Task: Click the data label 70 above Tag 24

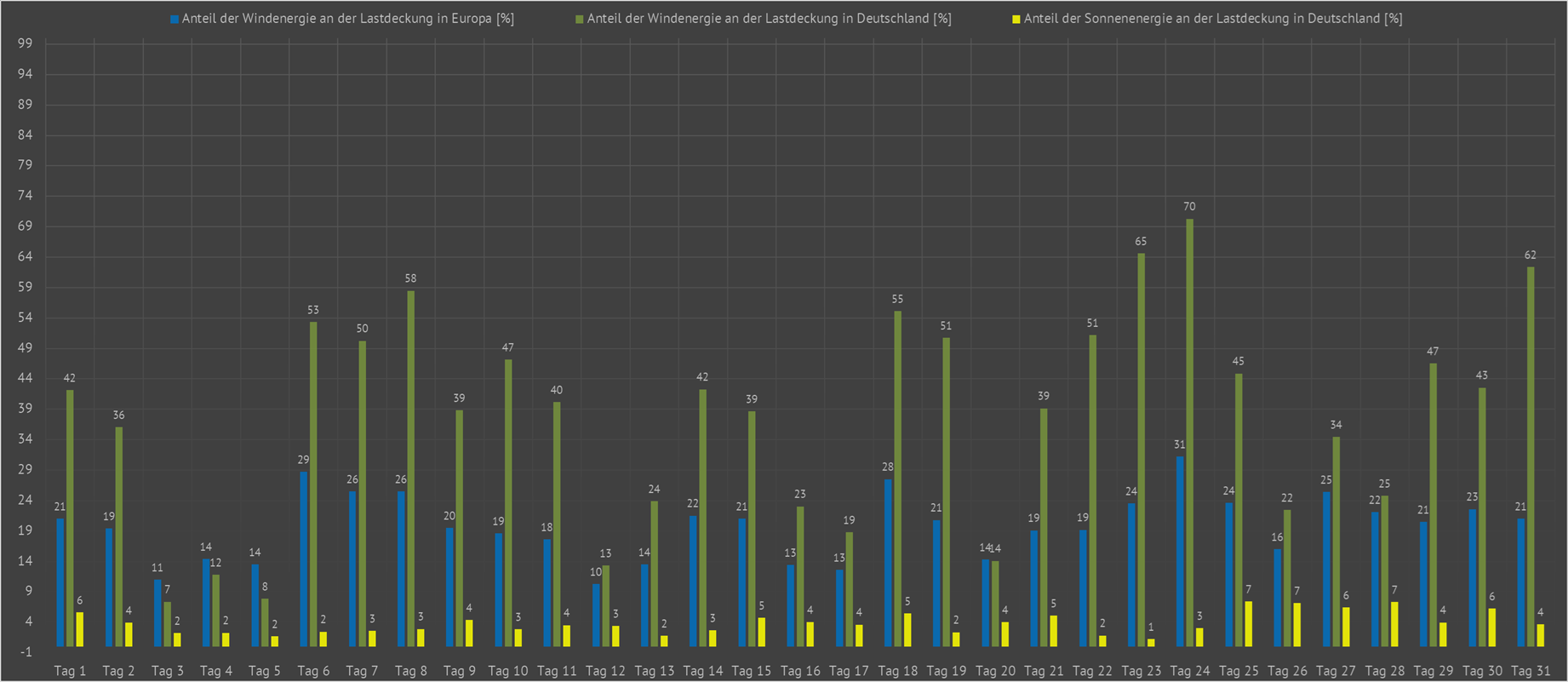Action: (x=1189, y=207)
